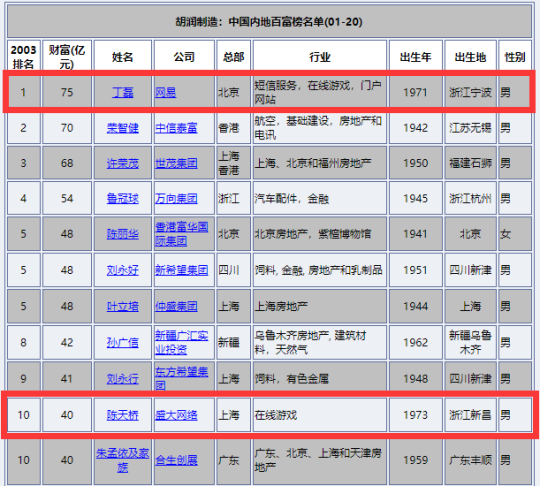Open the 万向集团 company link
The width and height of the screenshot is (540, 486).
pos(176,199)
